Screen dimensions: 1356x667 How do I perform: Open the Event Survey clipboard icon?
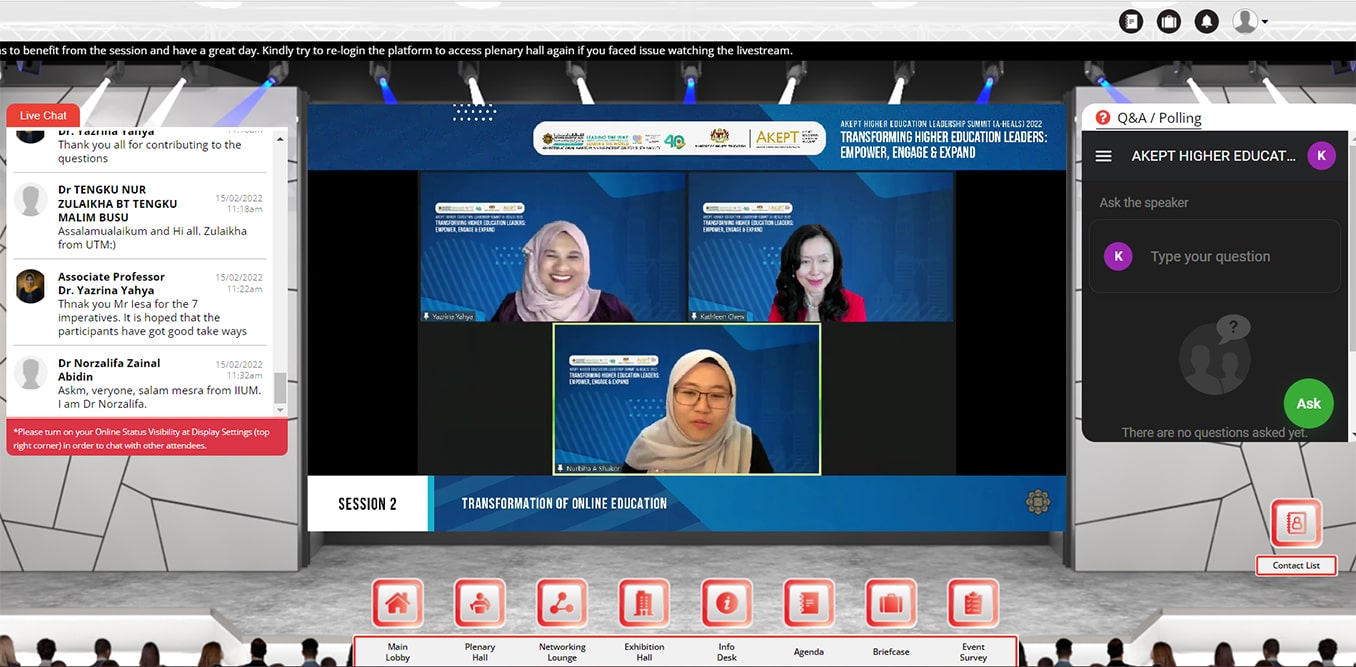tap(973, 603)
